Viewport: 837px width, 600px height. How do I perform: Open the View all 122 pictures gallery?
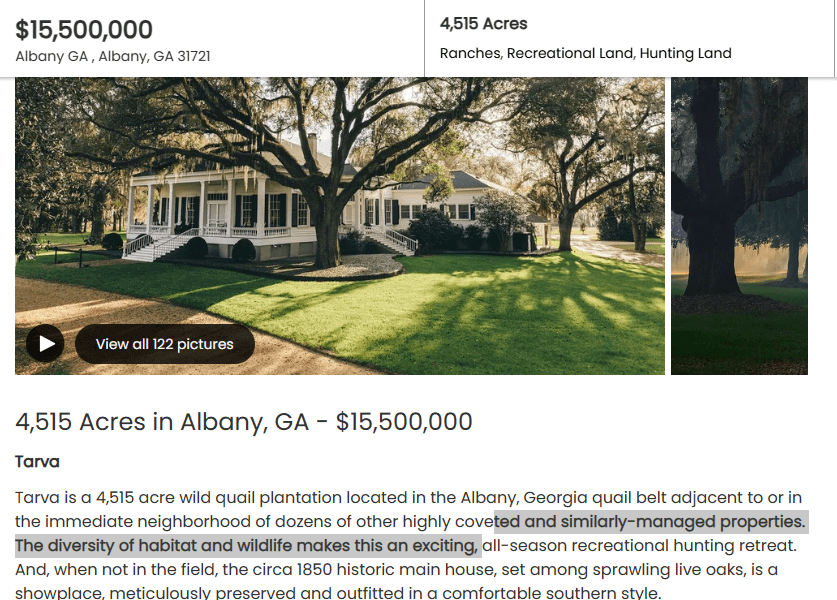[x=165, y=344]
